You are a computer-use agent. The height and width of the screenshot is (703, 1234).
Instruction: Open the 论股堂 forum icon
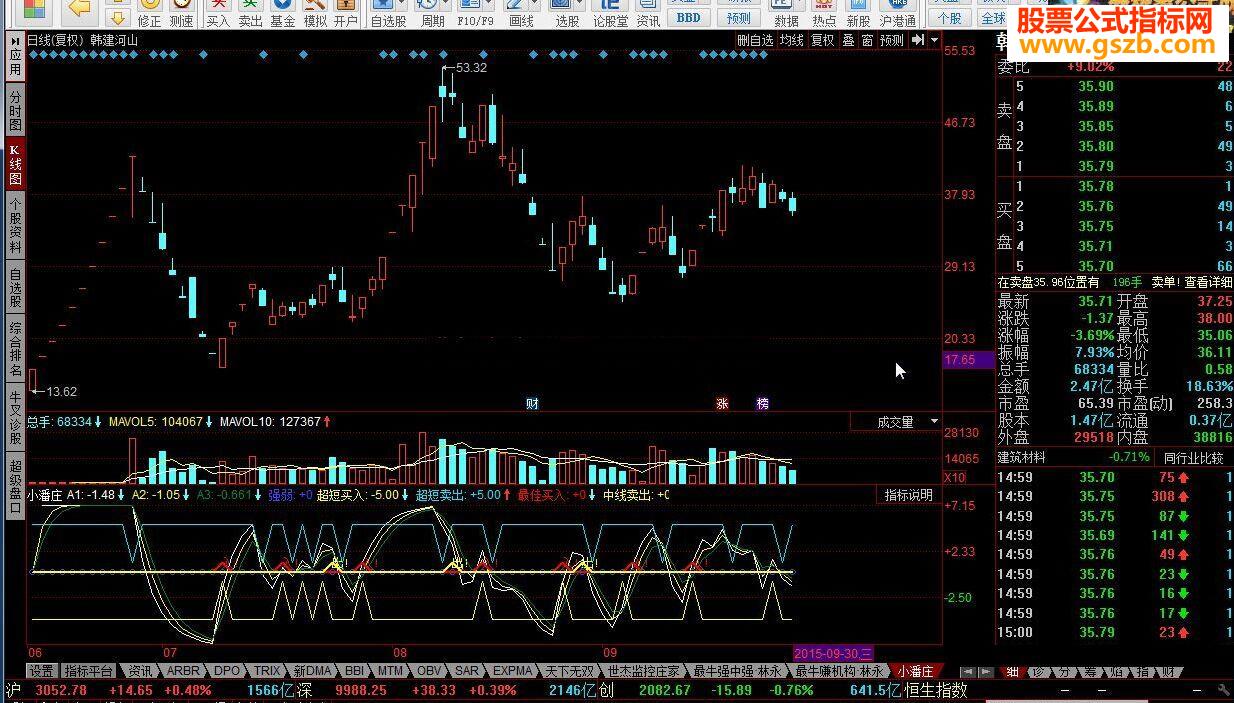pyautogui.click(x=610, y=13)
